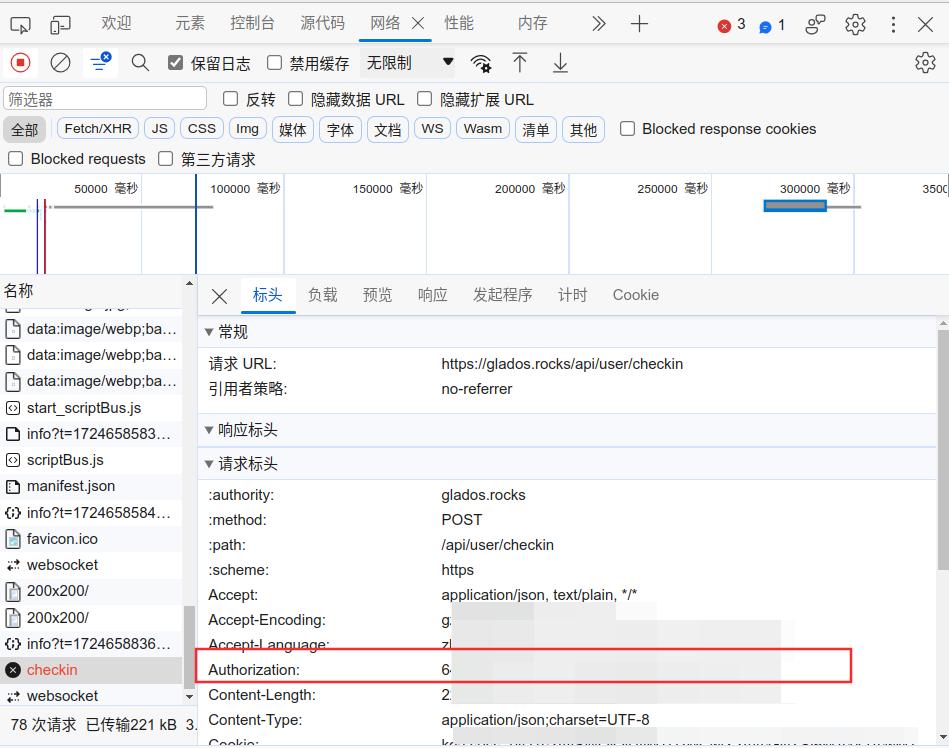
Task: Click the export HAR download arrow
Action: 560,63
